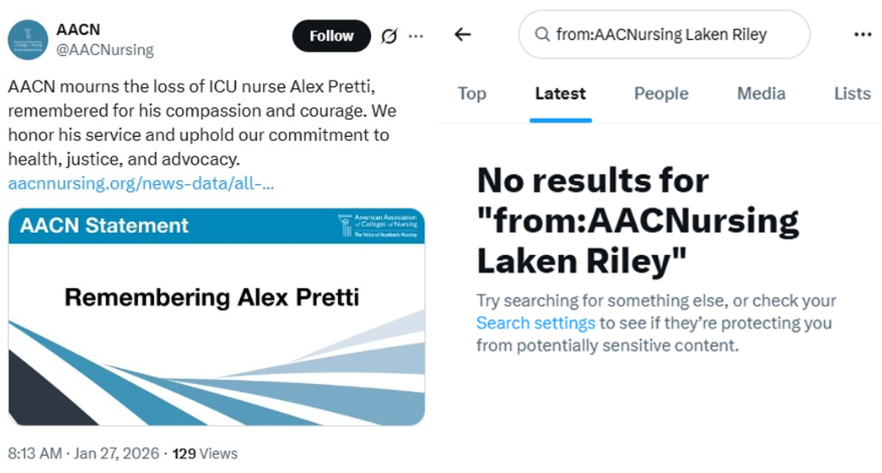Open the Remembering Alex Pretti card image
Screen dimensions: 882x473
[216, 316]
